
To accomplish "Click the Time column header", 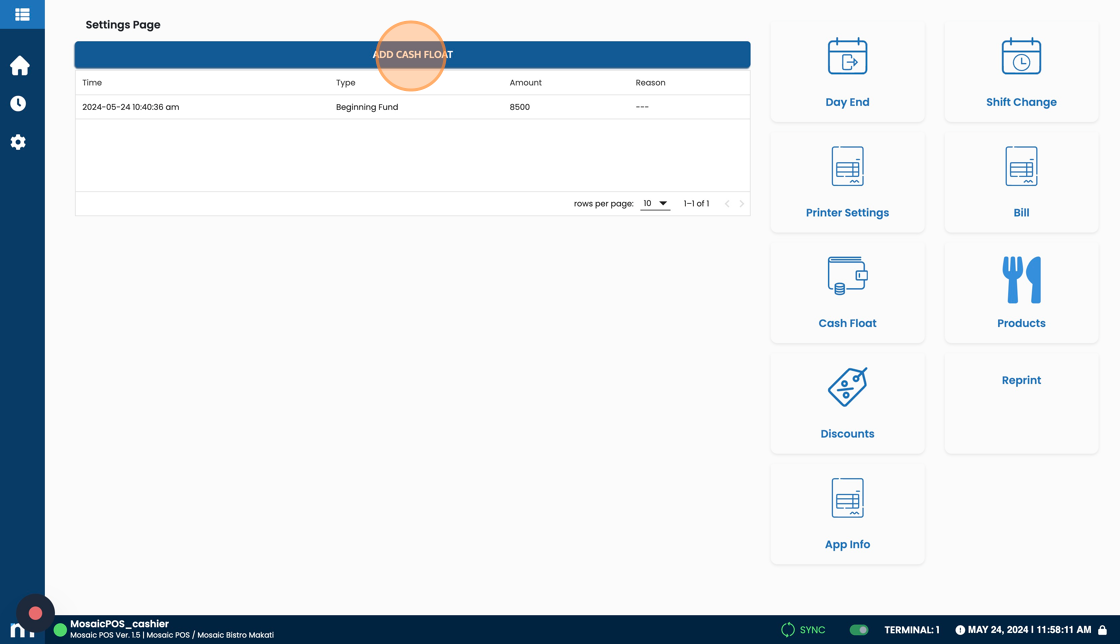I will [92, 83].
